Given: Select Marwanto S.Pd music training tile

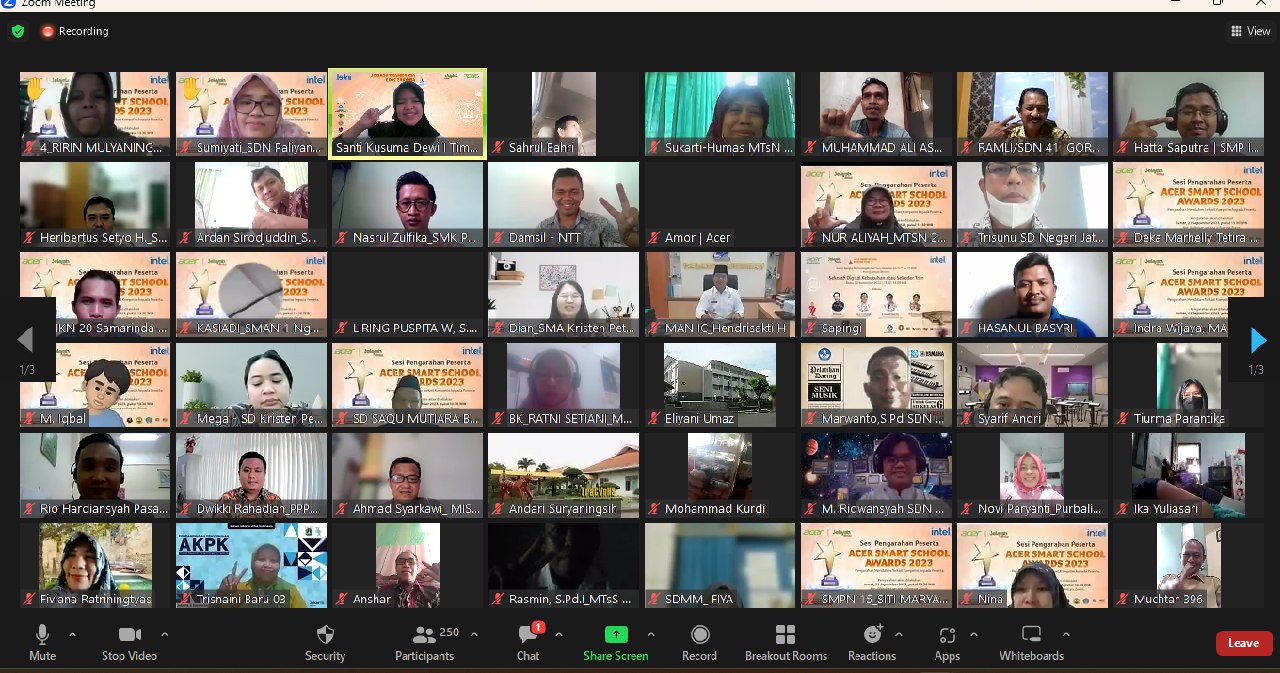Looking at the screenshot, I should (x=876, y=385).
